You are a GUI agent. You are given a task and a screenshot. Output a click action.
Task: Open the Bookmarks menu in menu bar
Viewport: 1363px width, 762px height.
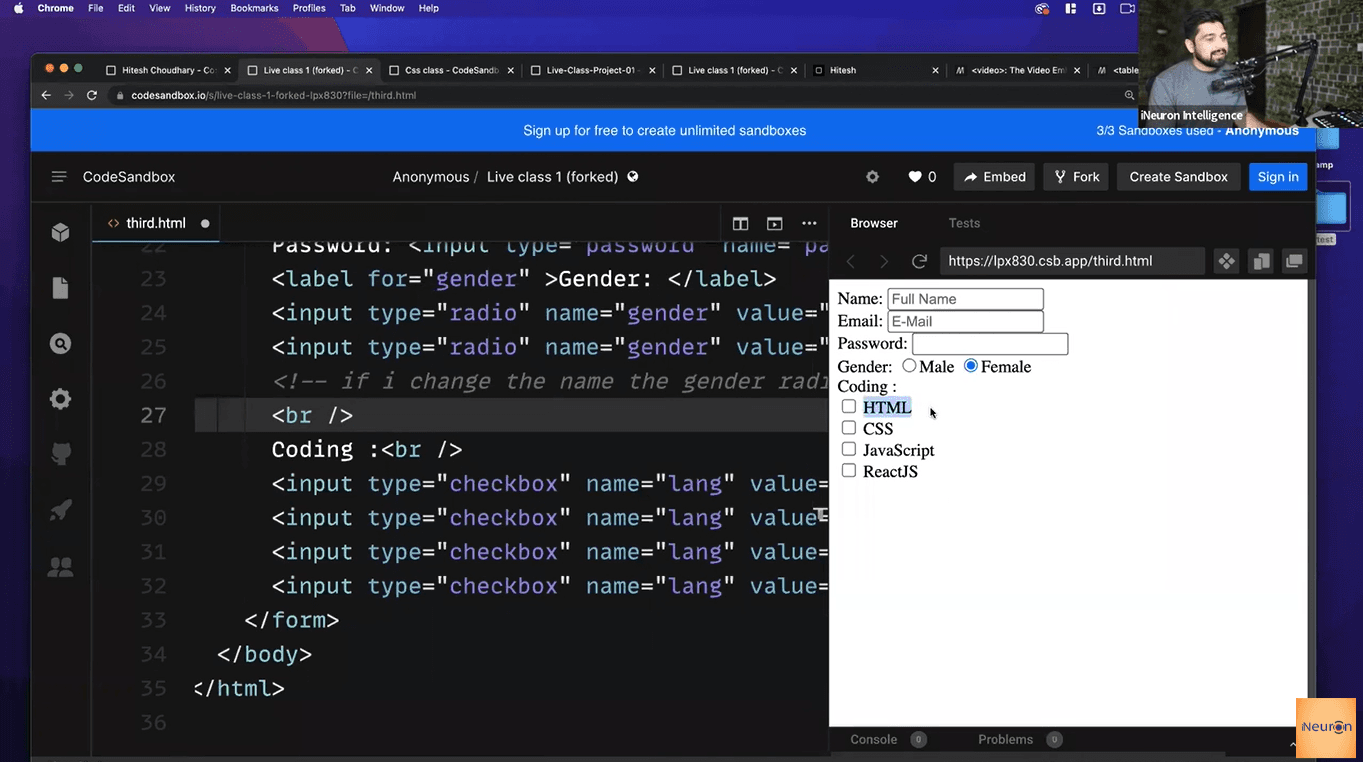tap(254, 8)
